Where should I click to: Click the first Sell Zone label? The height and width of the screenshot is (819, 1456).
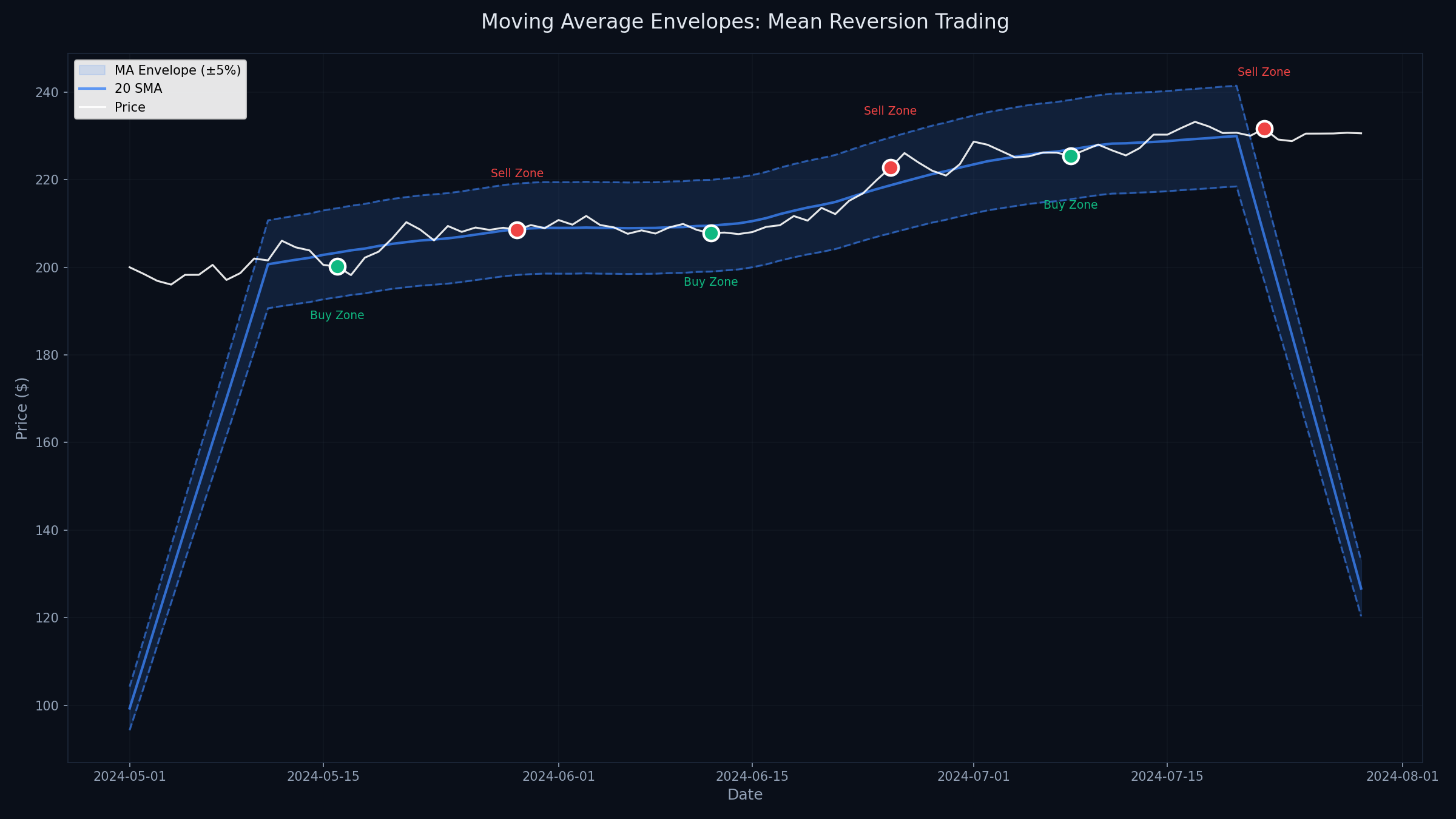click(516, 173)
